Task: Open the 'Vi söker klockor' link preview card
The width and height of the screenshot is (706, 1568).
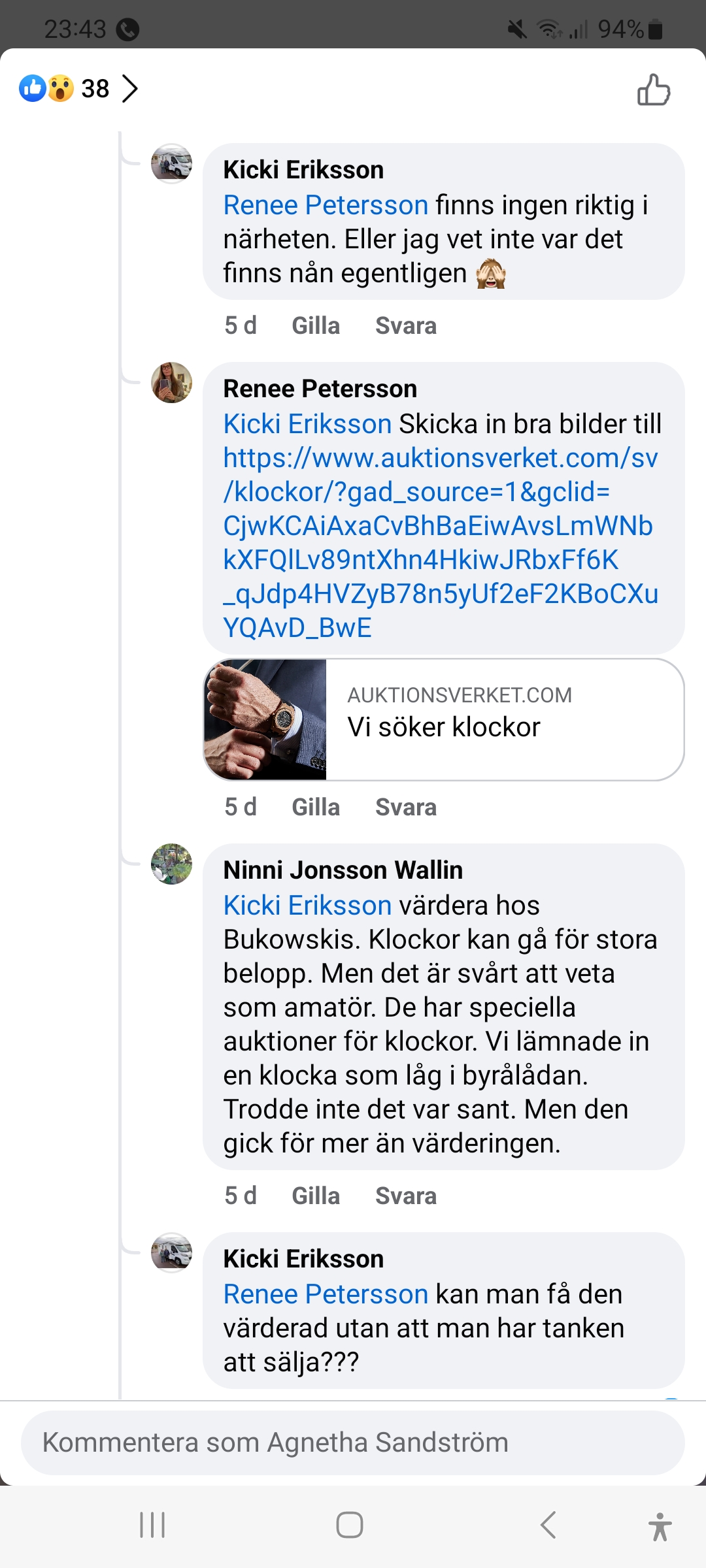Action: click(443, 719)
